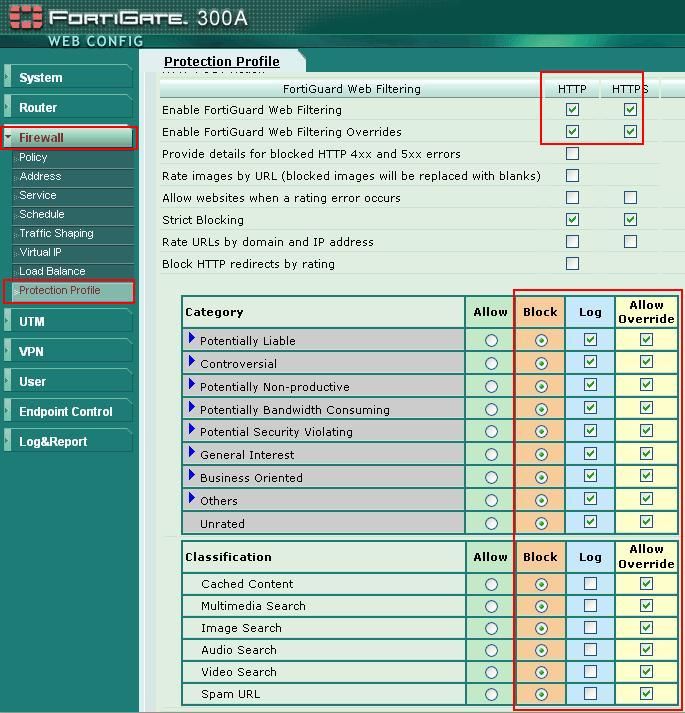Enable Log for Cached Content
Image resolution: width=685 pixels, height=713 pixels.
[x=590, y=583]
